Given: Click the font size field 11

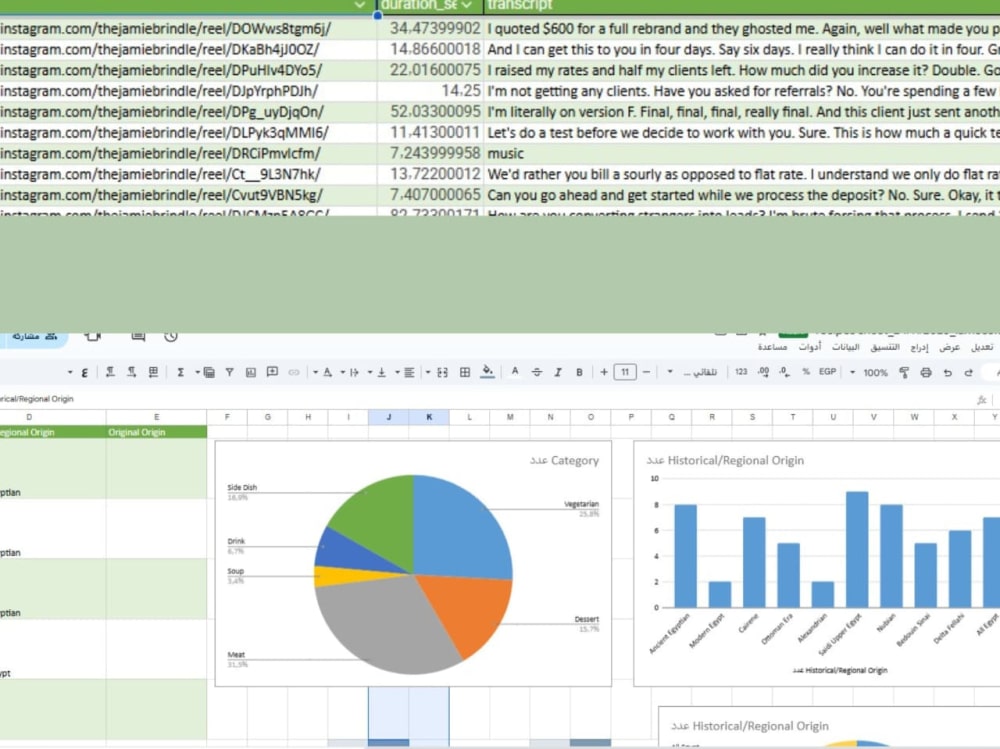Looking at the screenshot, I should coord(625,372).
